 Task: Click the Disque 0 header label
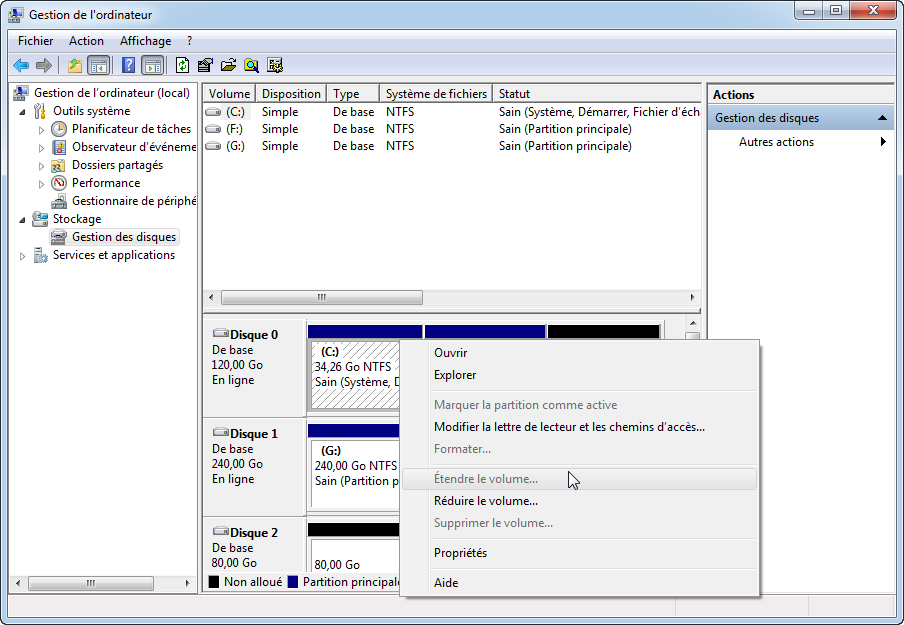coord(254,335)
